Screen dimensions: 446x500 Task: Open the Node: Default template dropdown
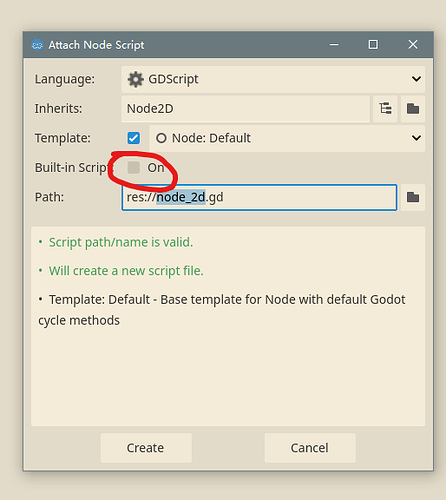pos(287,138)
